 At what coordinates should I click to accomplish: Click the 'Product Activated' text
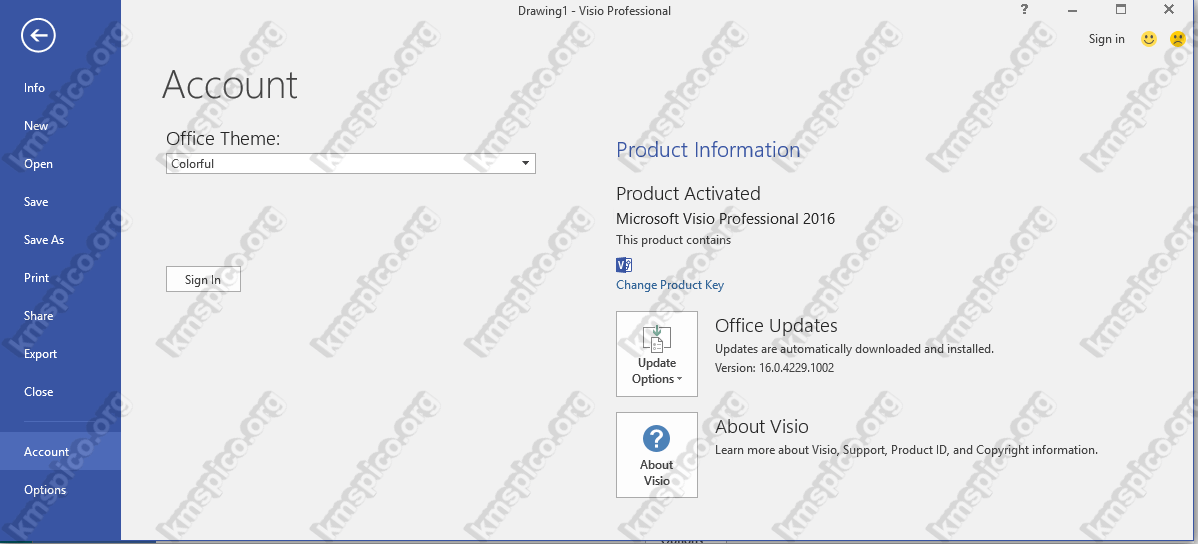coord(688,193)
